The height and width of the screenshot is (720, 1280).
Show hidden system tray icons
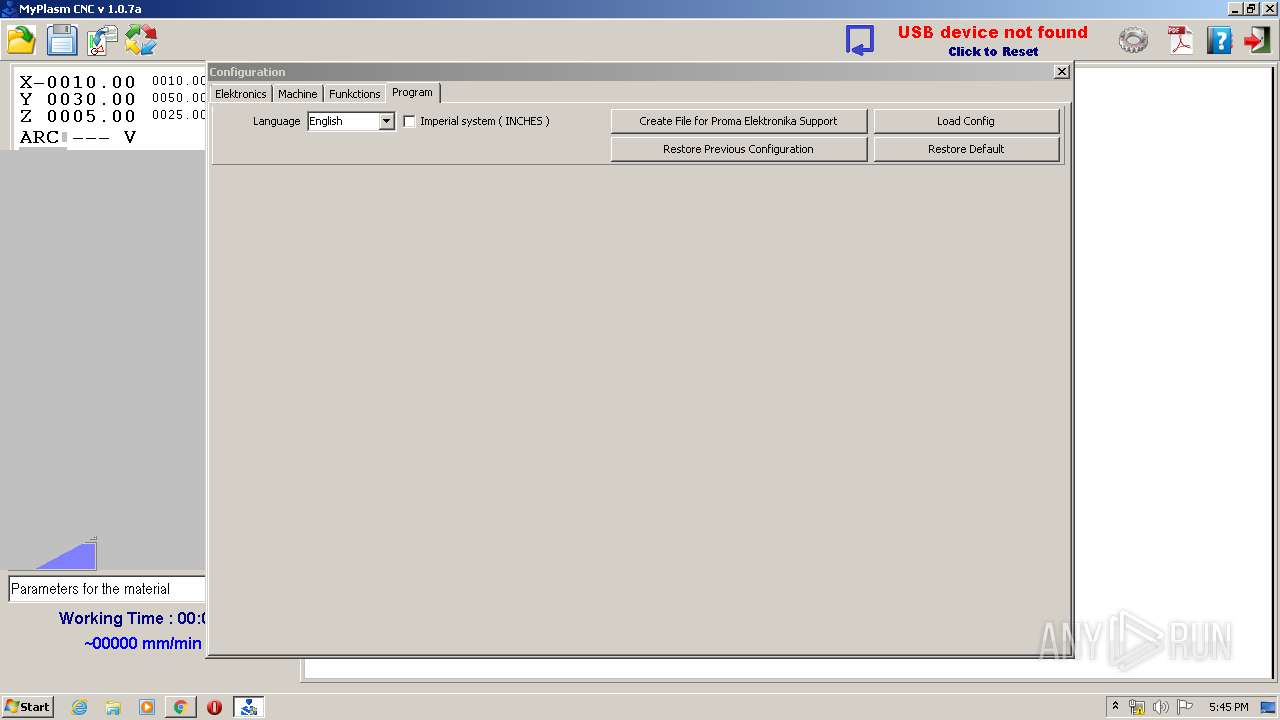click(1116, 707)
